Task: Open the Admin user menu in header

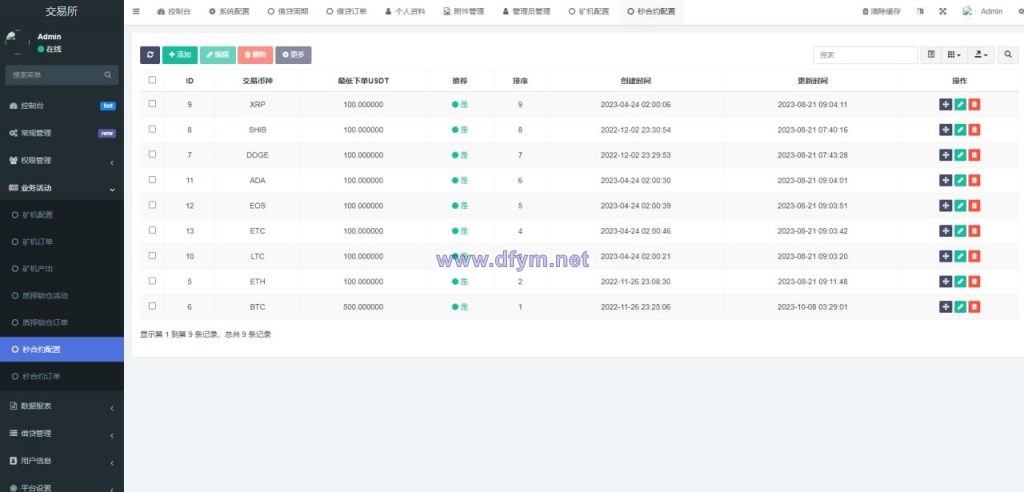Action: pyautogui.click(x=982, y=11)
